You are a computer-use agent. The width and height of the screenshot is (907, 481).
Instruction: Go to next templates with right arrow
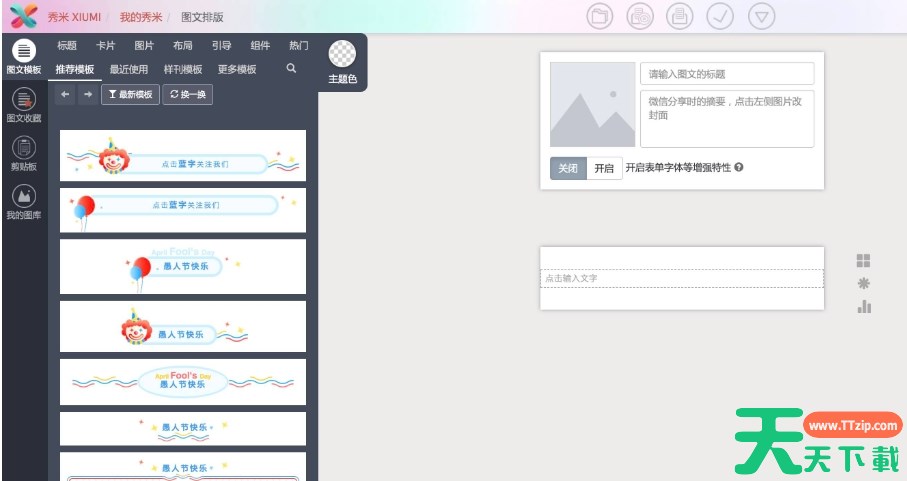coord(87,94)
